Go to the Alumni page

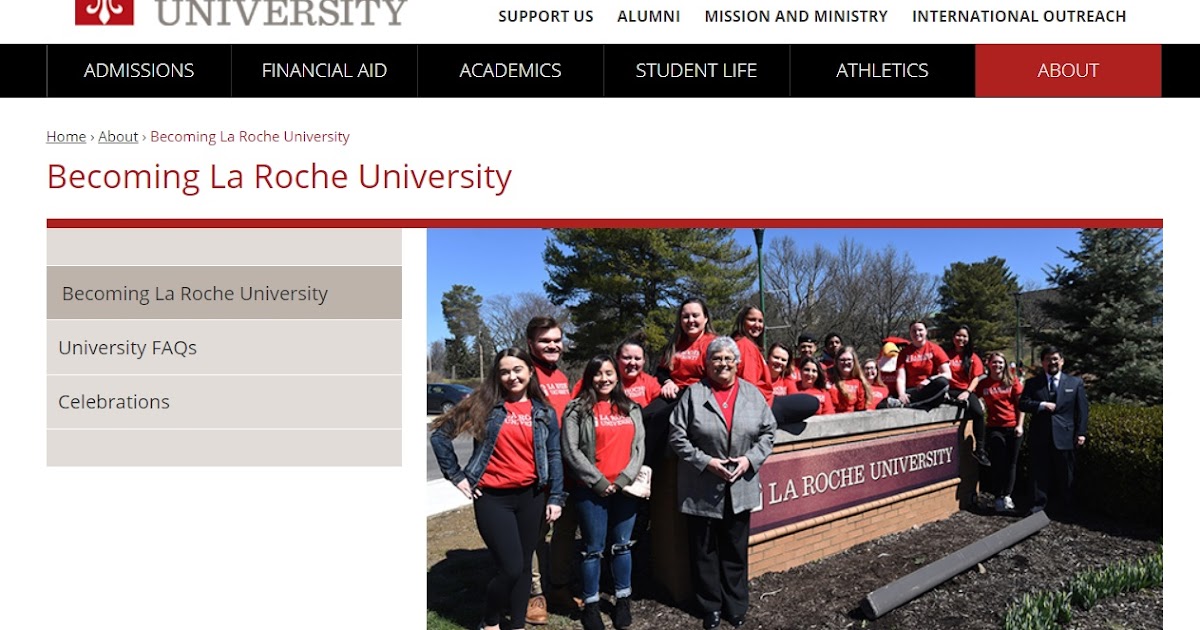(x=649, y=16)
